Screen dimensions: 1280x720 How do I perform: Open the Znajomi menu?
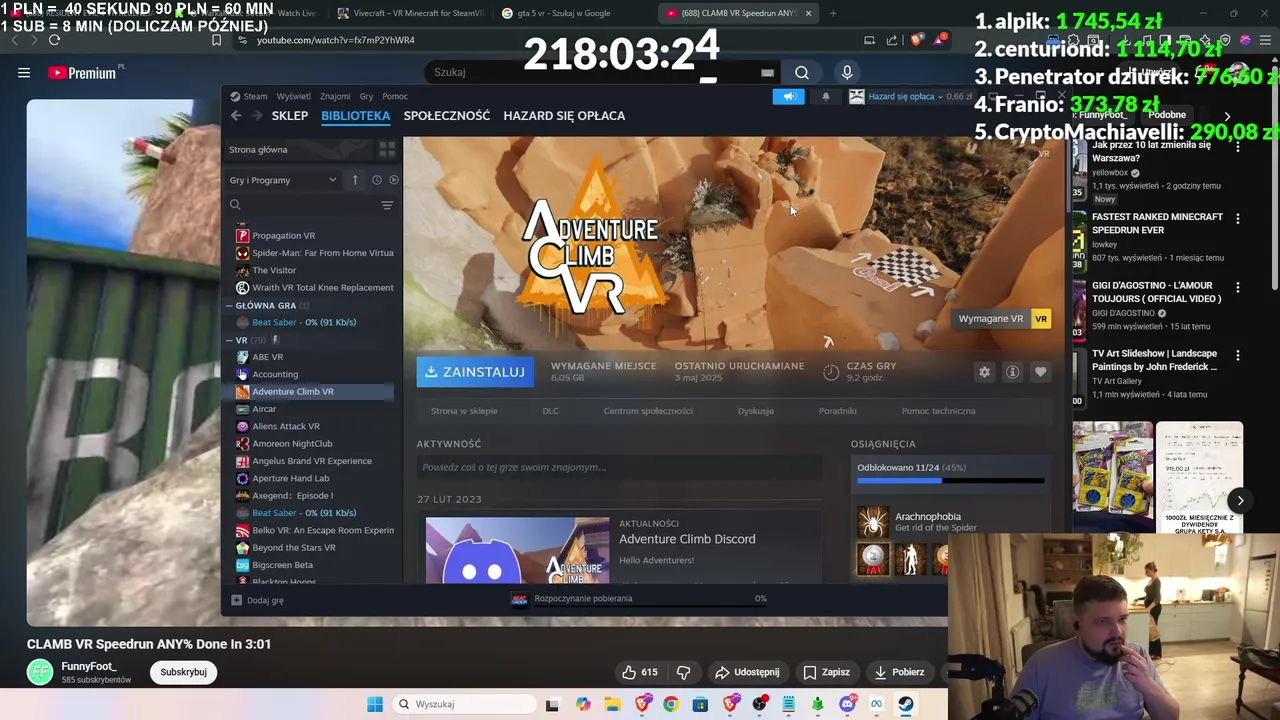click(335, 96)
